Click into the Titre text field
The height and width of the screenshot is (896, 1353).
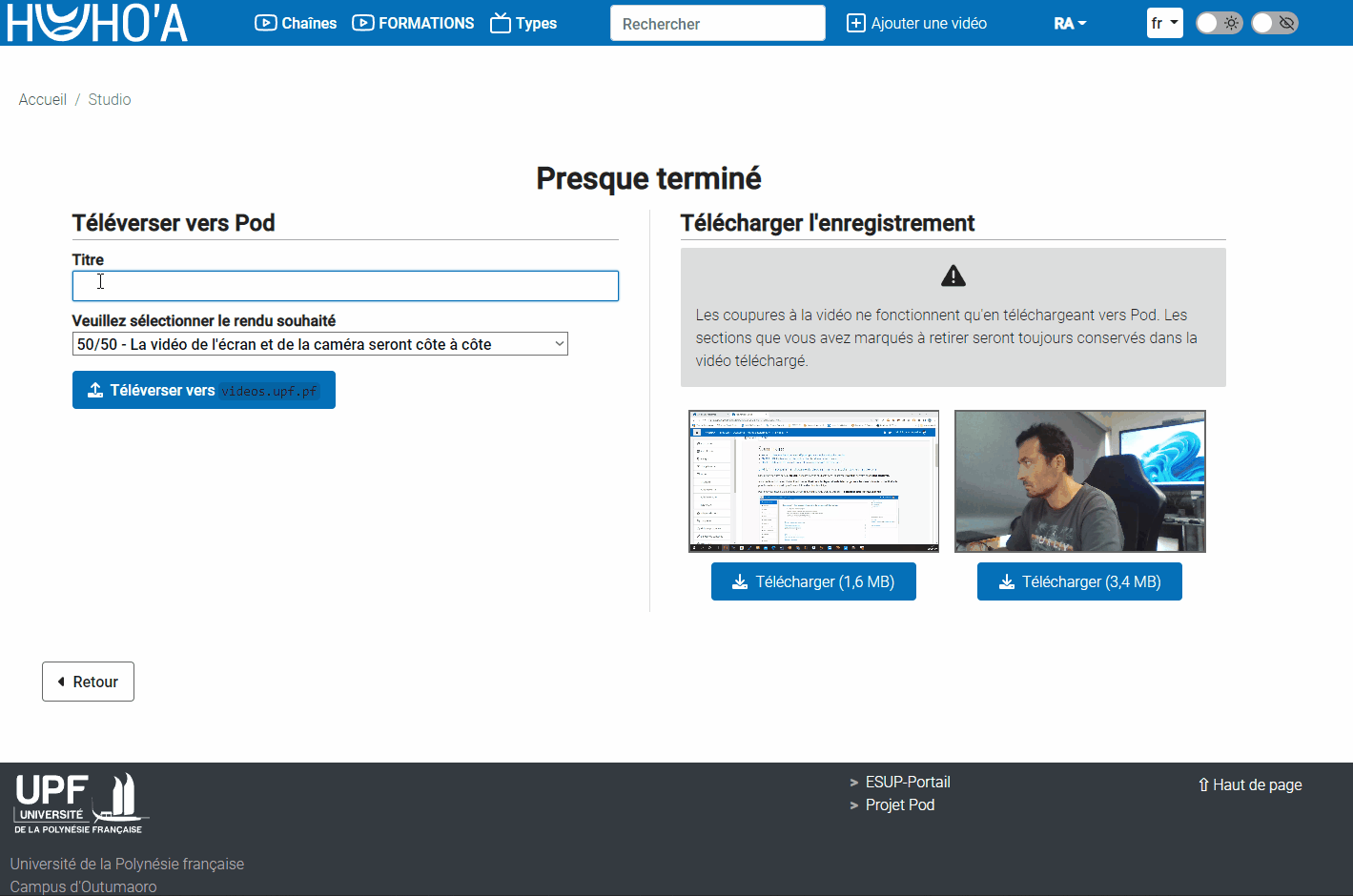[x=345, y=286]
